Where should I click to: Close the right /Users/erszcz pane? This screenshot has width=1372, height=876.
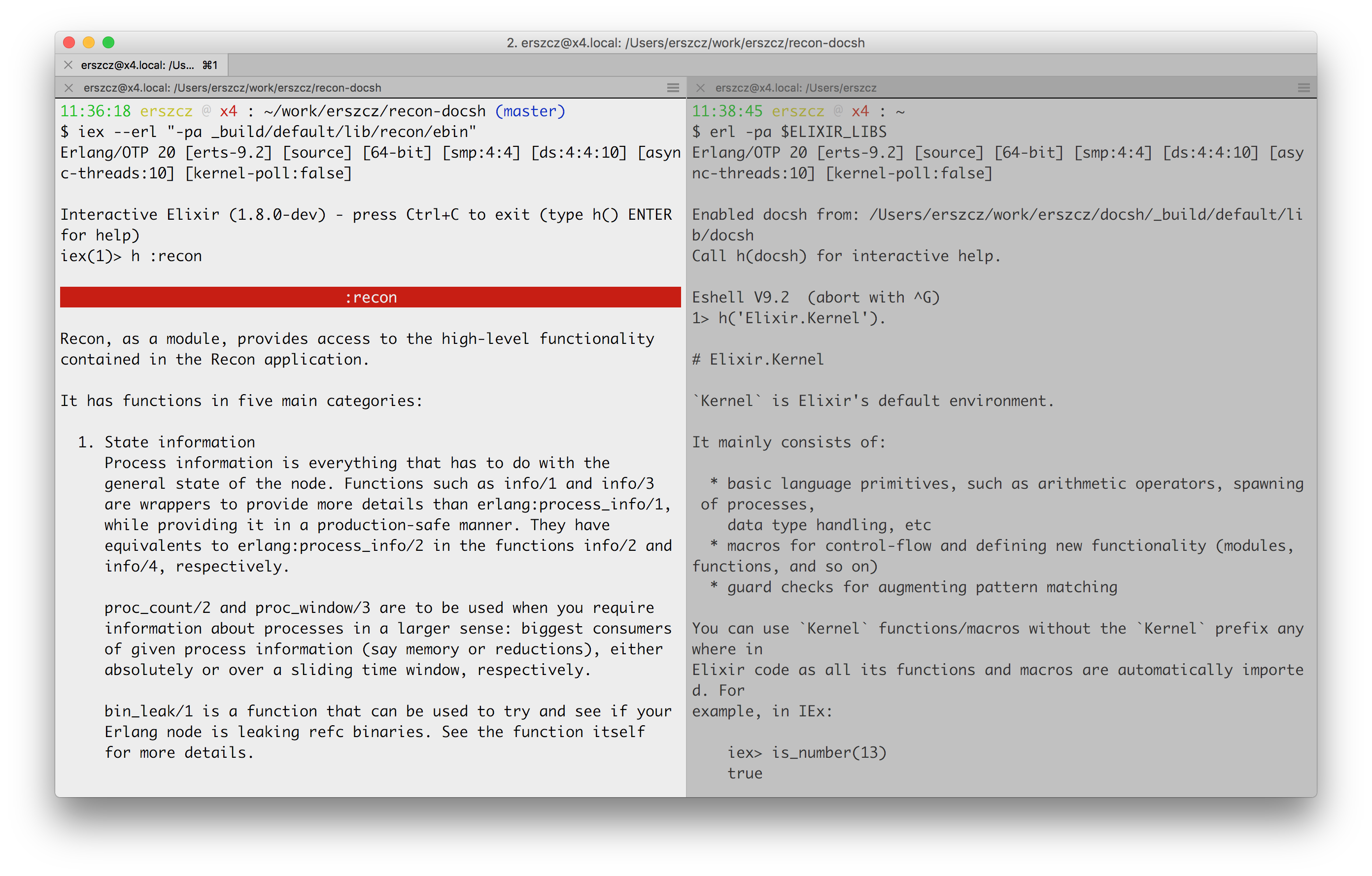(x=700, y=88)
